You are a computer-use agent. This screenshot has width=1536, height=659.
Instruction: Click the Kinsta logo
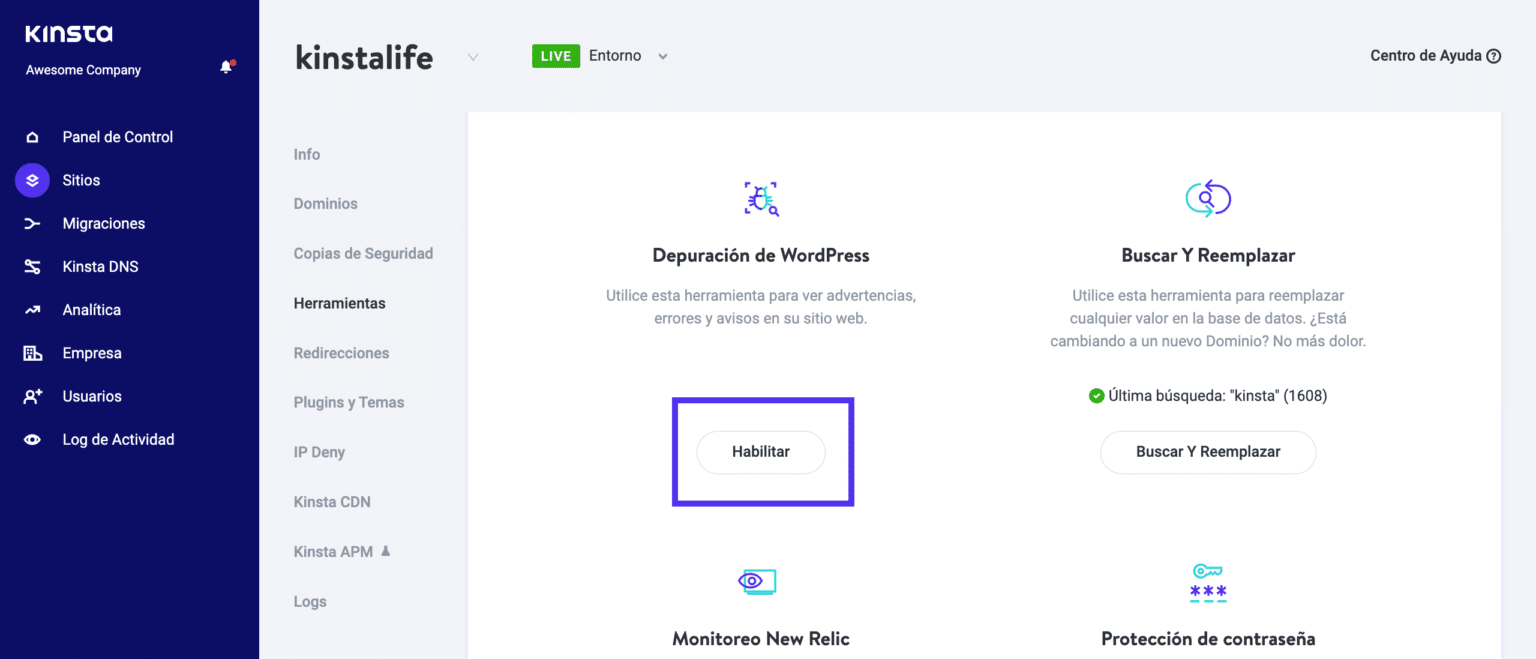(x=68, y=33)
